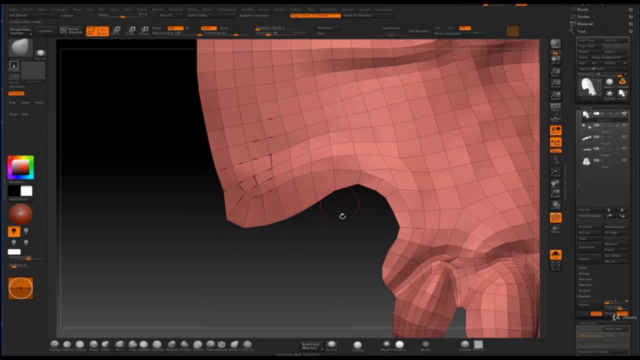Image resolution: width=640 pixels, height=360 pixels.
Task: Click Append subtool button
Action: [x=616, y=244]
